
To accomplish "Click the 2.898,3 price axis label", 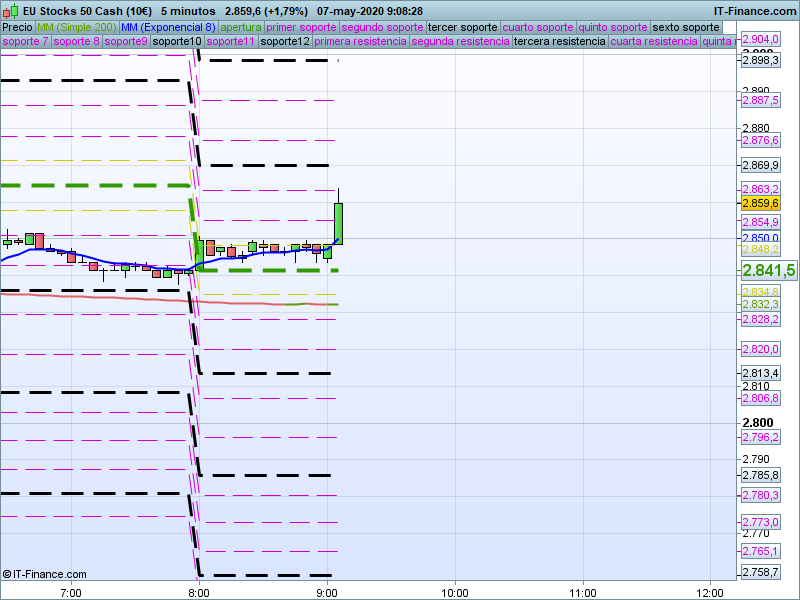I will pos(760,61).
